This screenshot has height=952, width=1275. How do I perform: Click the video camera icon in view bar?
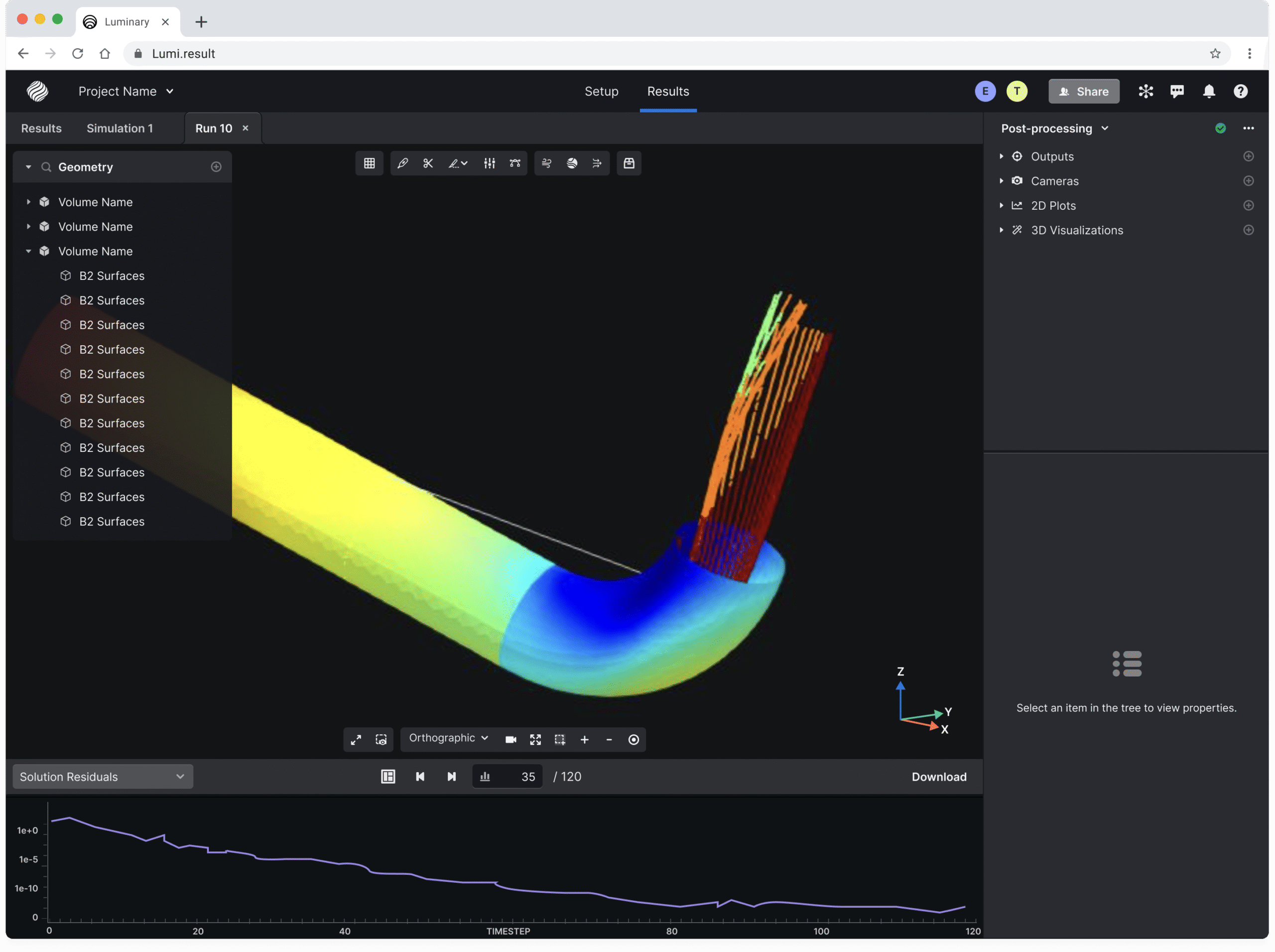click(x=510, y=739)
